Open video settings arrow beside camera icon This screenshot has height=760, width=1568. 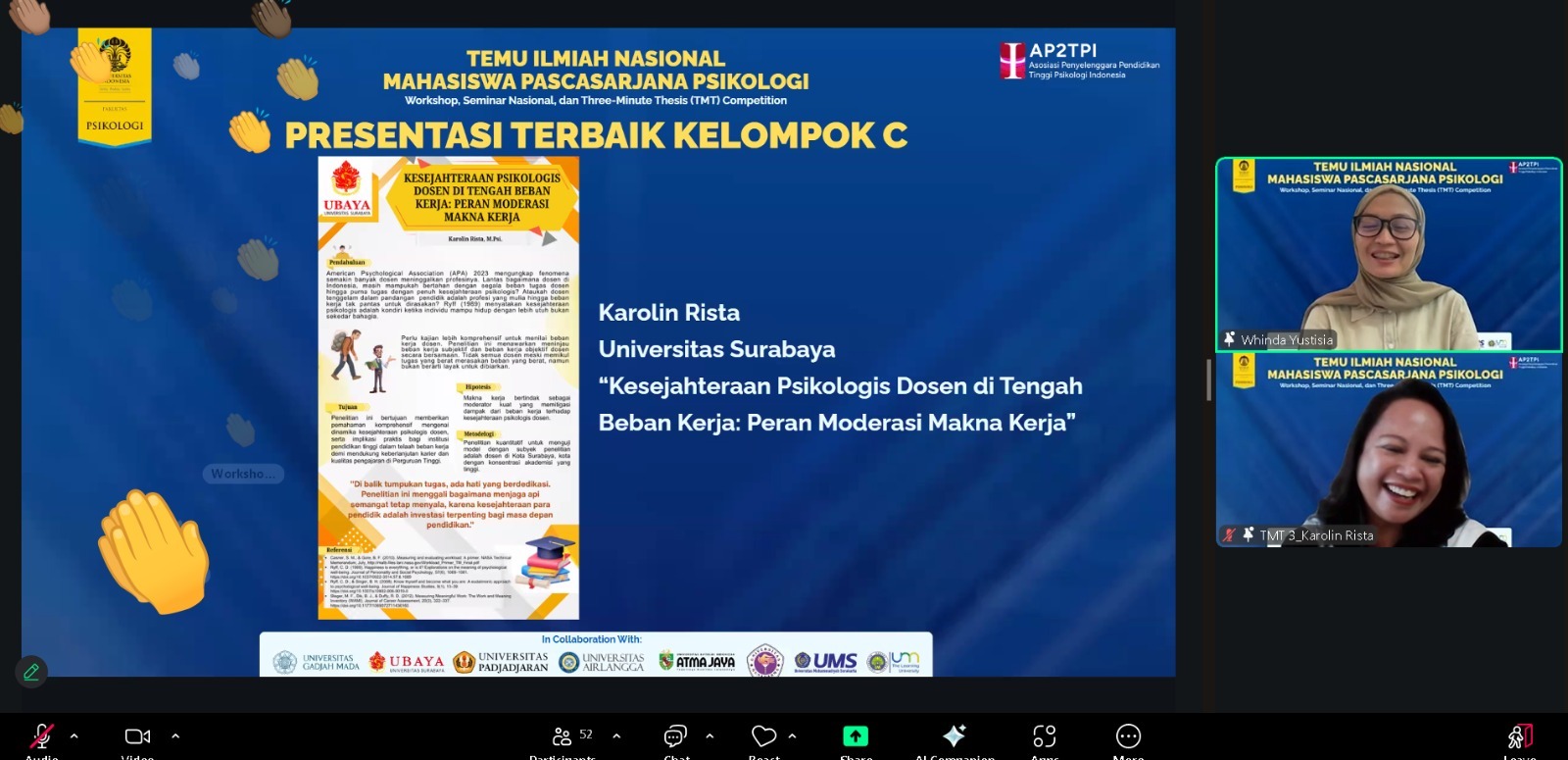[175, 735]
